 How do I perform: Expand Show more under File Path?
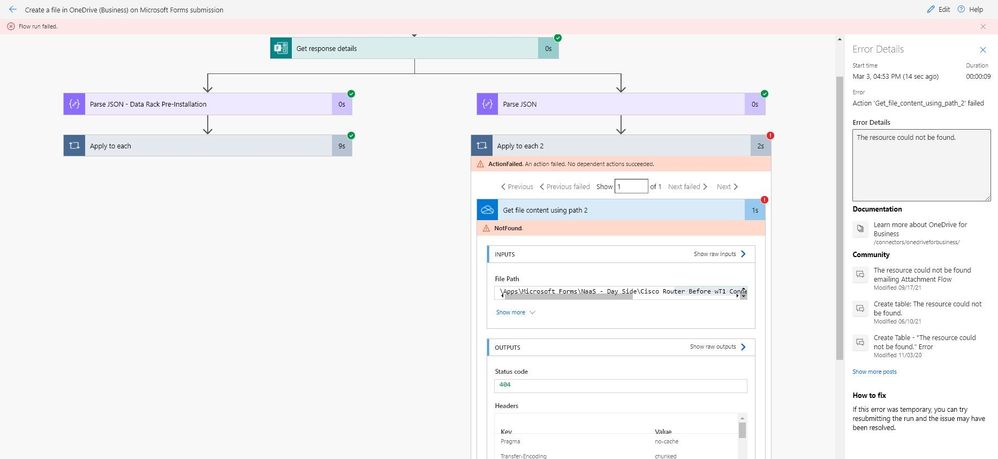click(516, 313)
